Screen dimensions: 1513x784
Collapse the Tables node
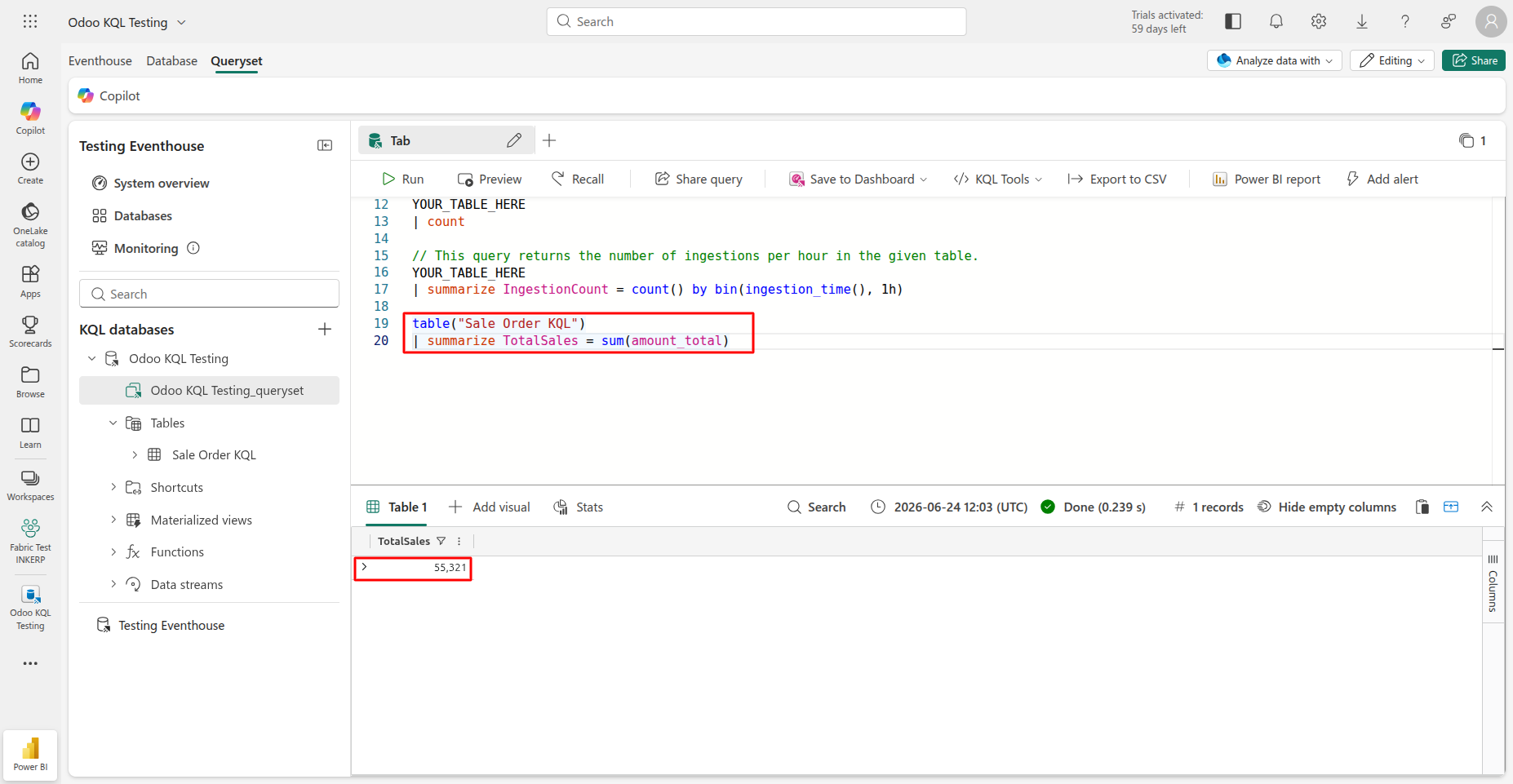(x=113, y=423)
